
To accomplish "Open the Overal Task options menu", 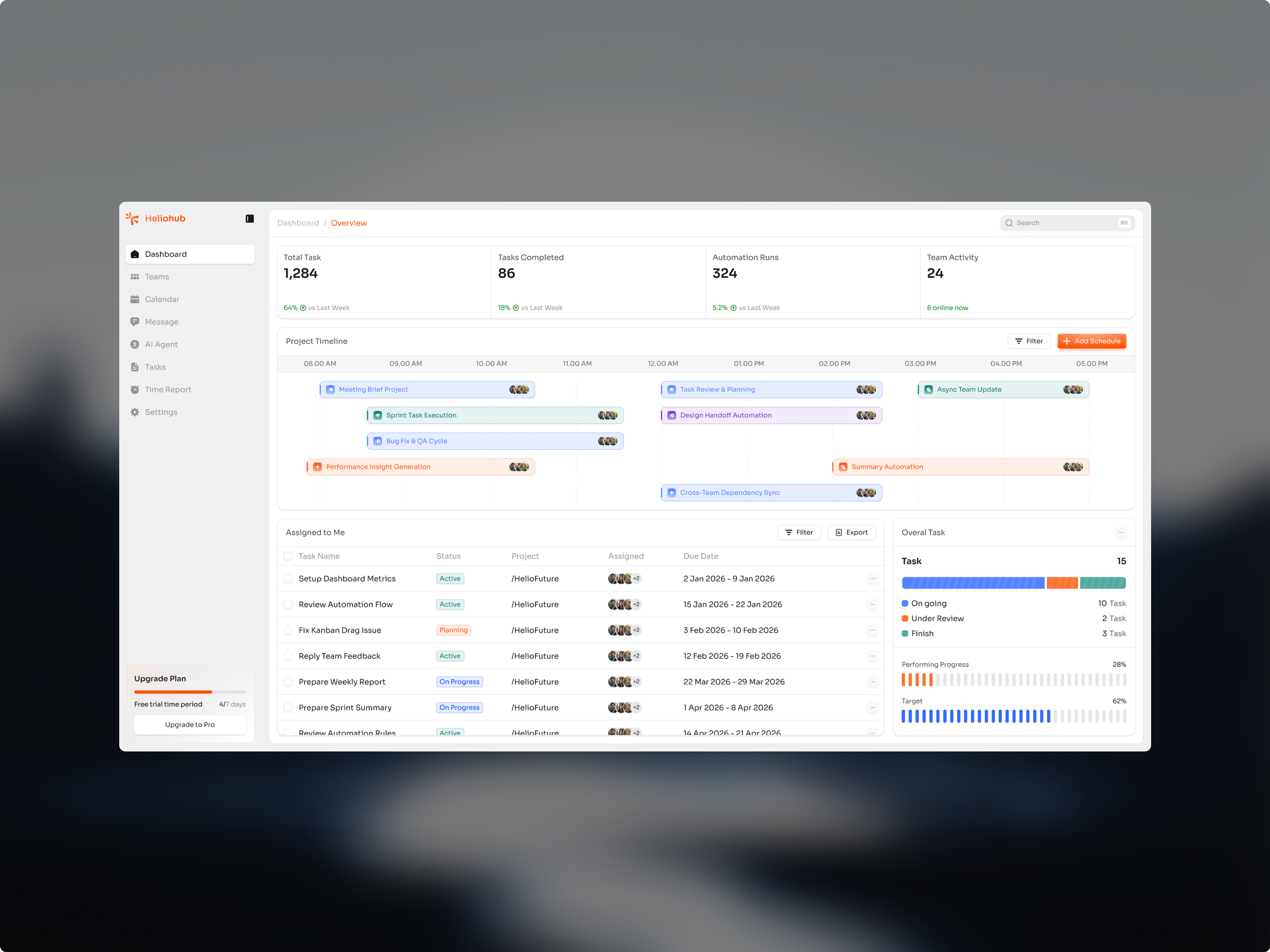I will tap(1121, 533).
